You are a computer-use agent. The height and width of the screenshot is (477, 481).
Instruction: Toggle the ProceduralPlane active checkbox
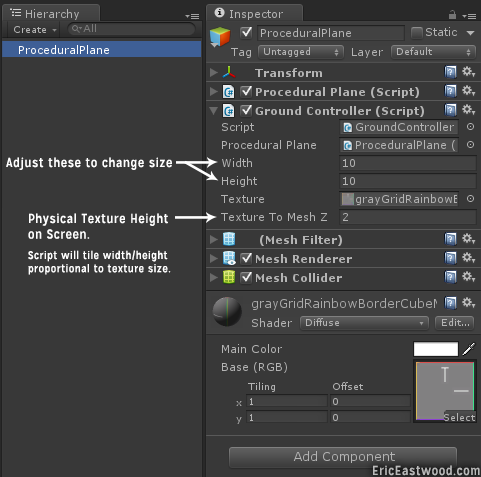click(x=246, y=33)
